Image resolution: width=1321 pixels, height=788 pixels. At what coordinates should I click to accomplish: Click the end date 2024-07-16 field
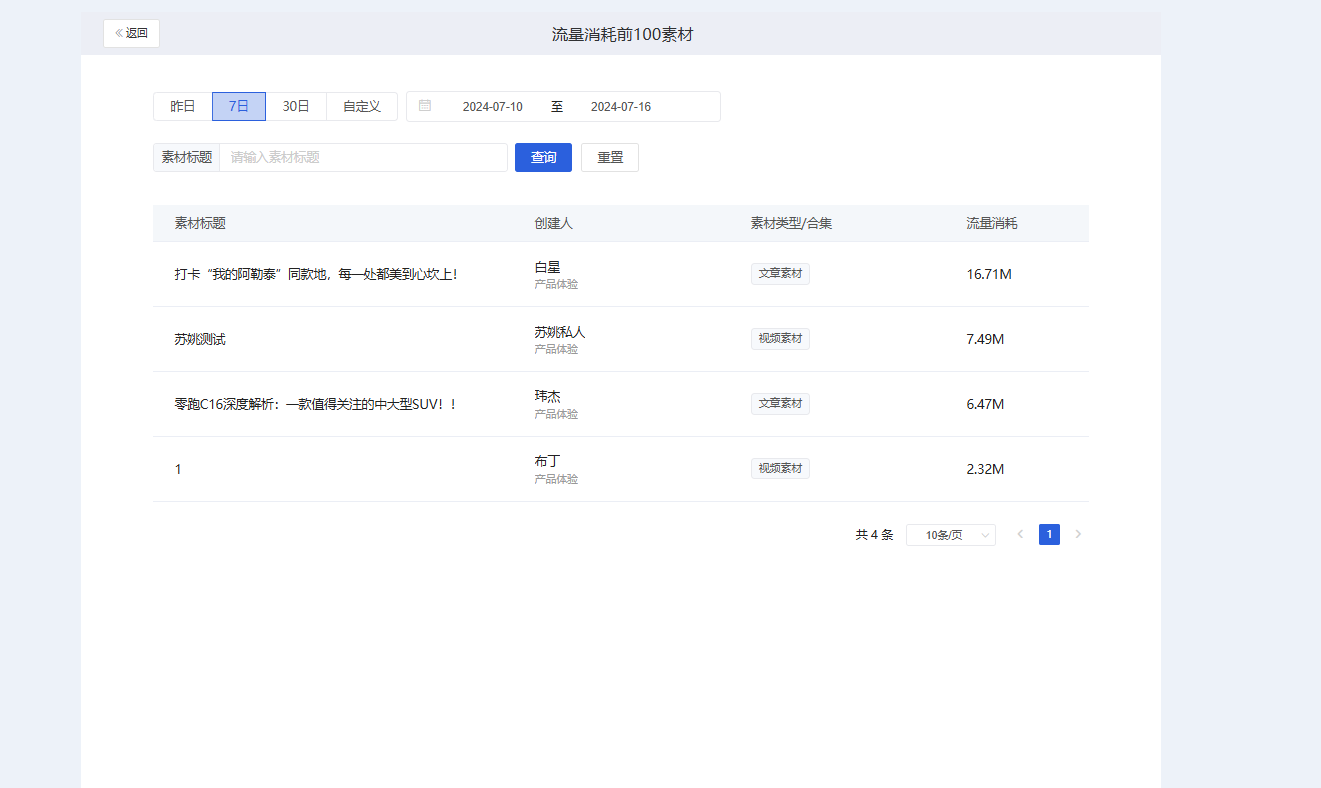(621, 107)
